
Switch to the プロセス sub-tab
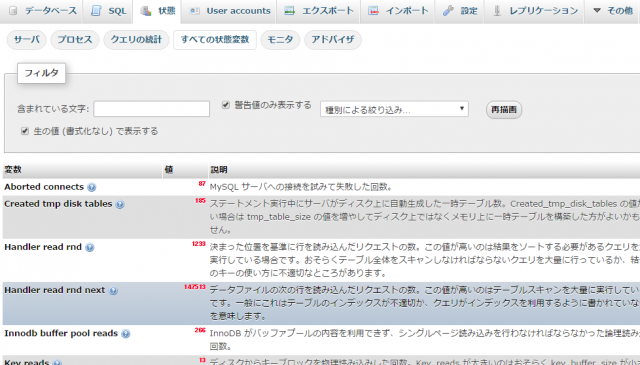(75, 40)
